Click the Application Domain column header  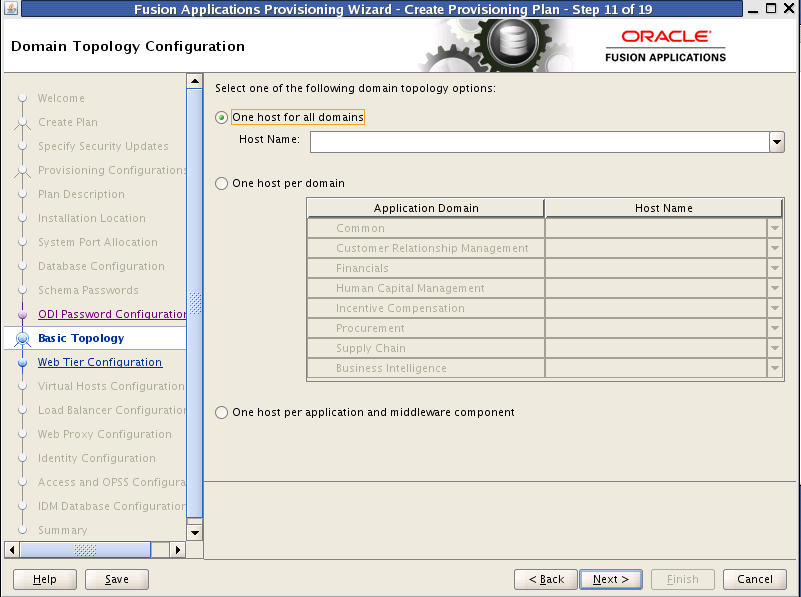[426, 208]
